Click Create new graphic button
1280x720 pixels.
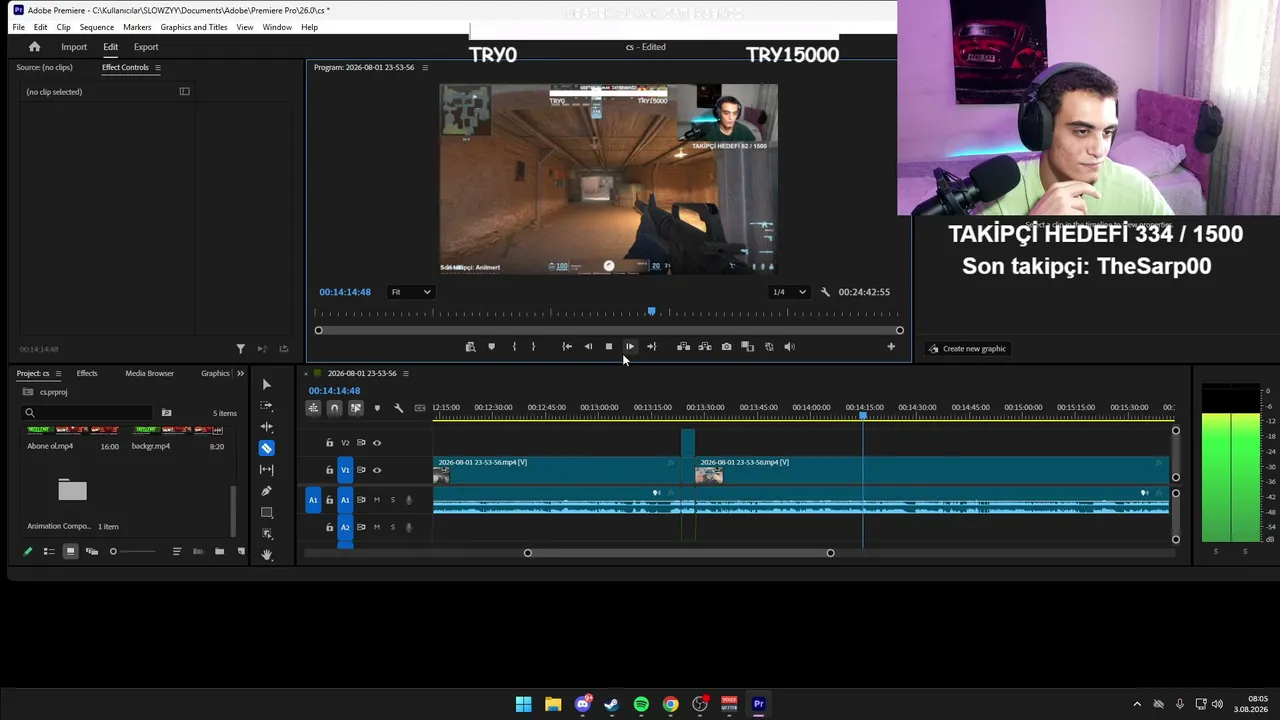[967, 349]
